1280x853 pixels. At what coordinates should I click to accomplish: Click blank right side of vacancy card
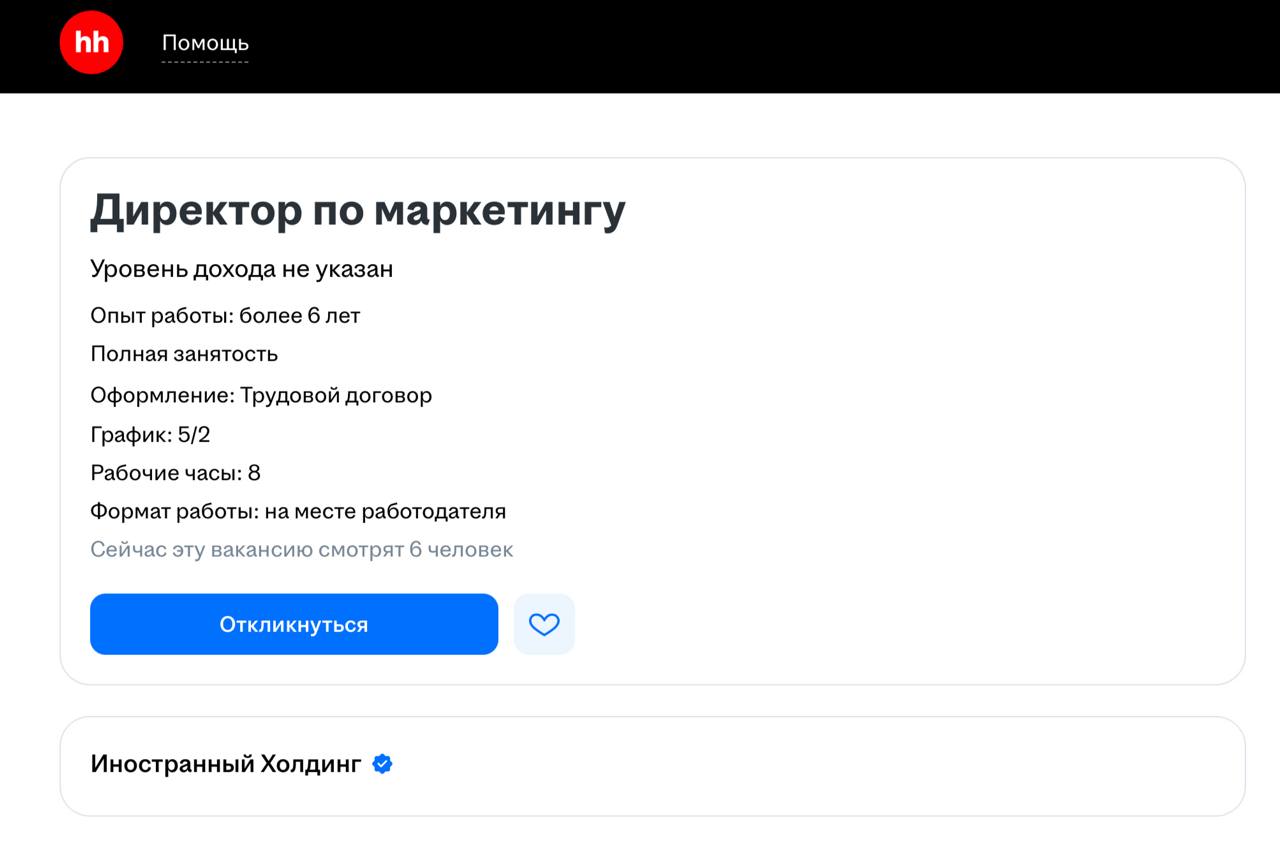(950, 420)
